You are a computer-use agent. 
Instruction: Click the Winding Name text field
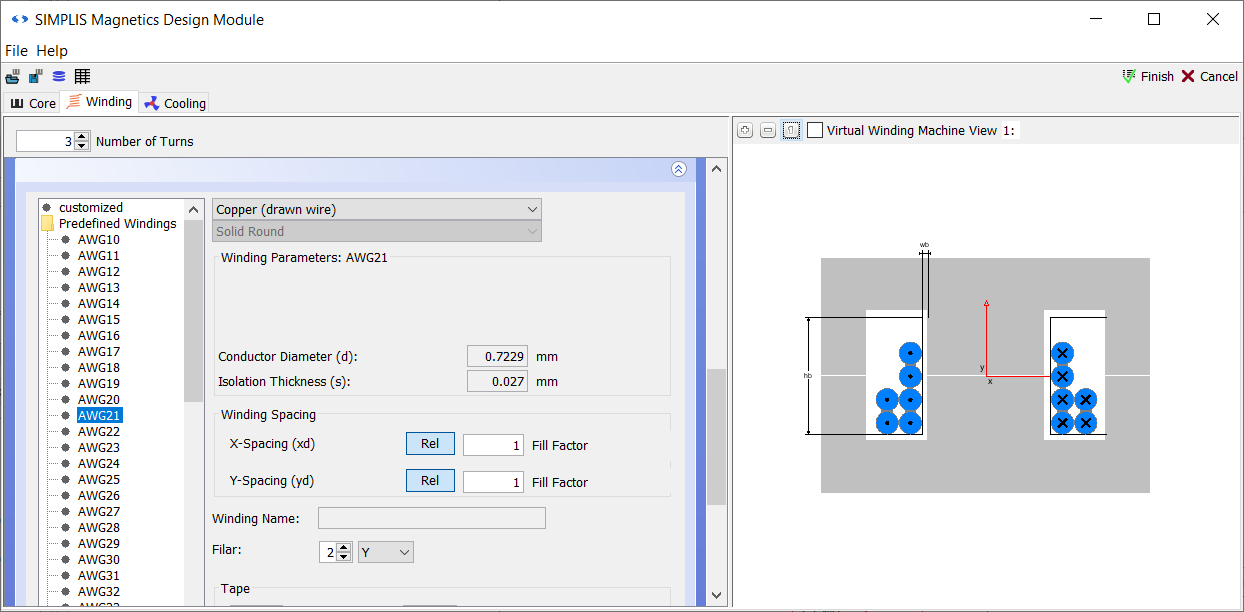431,518
